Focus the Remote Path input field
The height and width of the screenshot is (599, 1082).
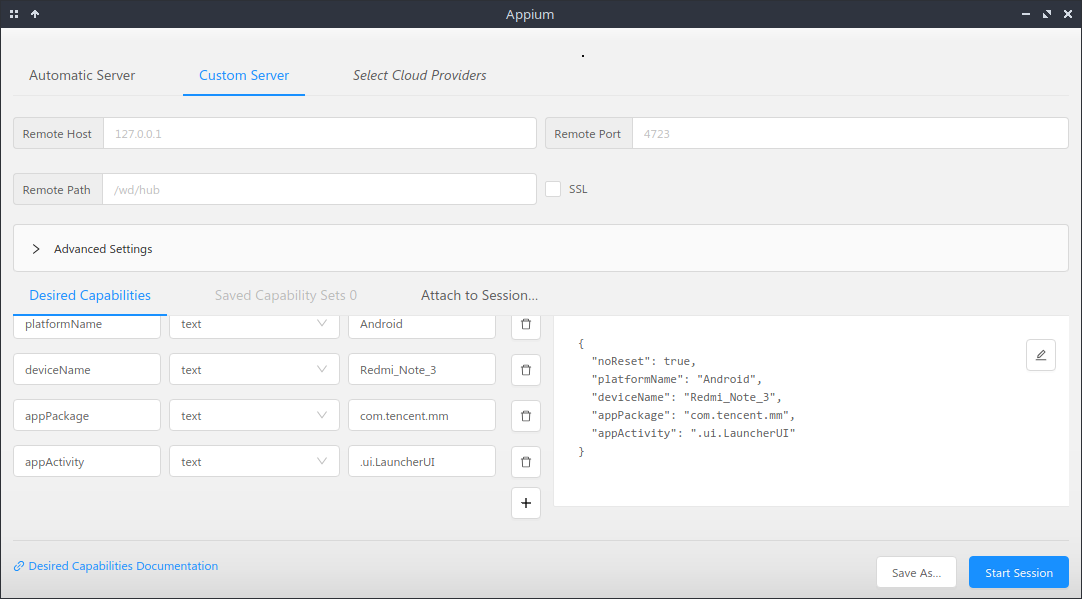pos(319,189)
